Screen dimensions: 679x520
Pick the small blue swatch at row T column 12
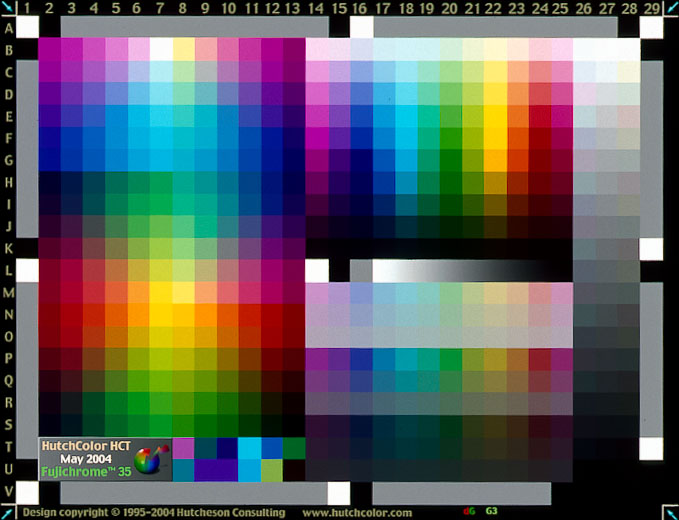coord(272,448)
